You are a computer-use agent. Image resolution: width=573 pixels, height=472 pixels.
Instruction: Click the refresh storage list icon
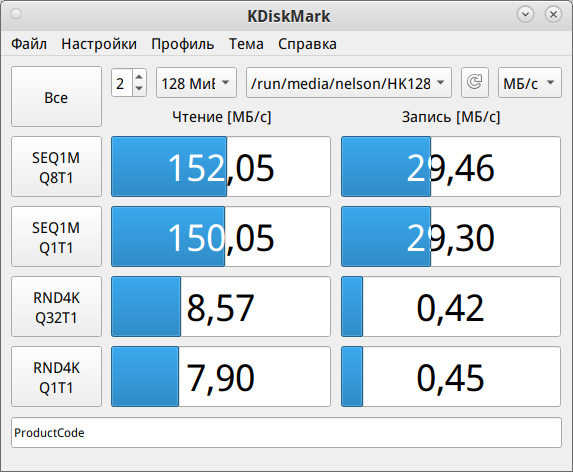point(475,82)
